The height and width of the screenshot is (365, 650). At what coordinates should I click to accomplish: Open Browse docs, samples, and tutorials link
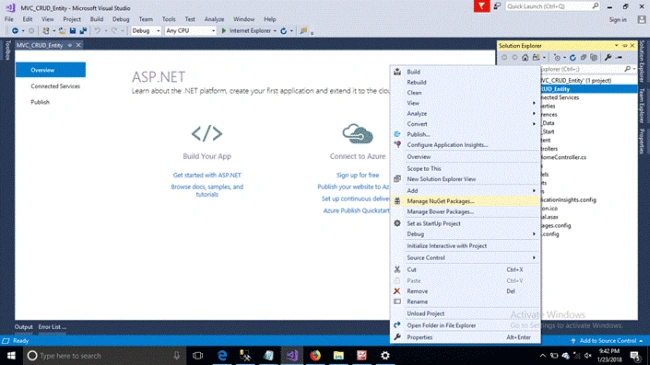[207, 190]
